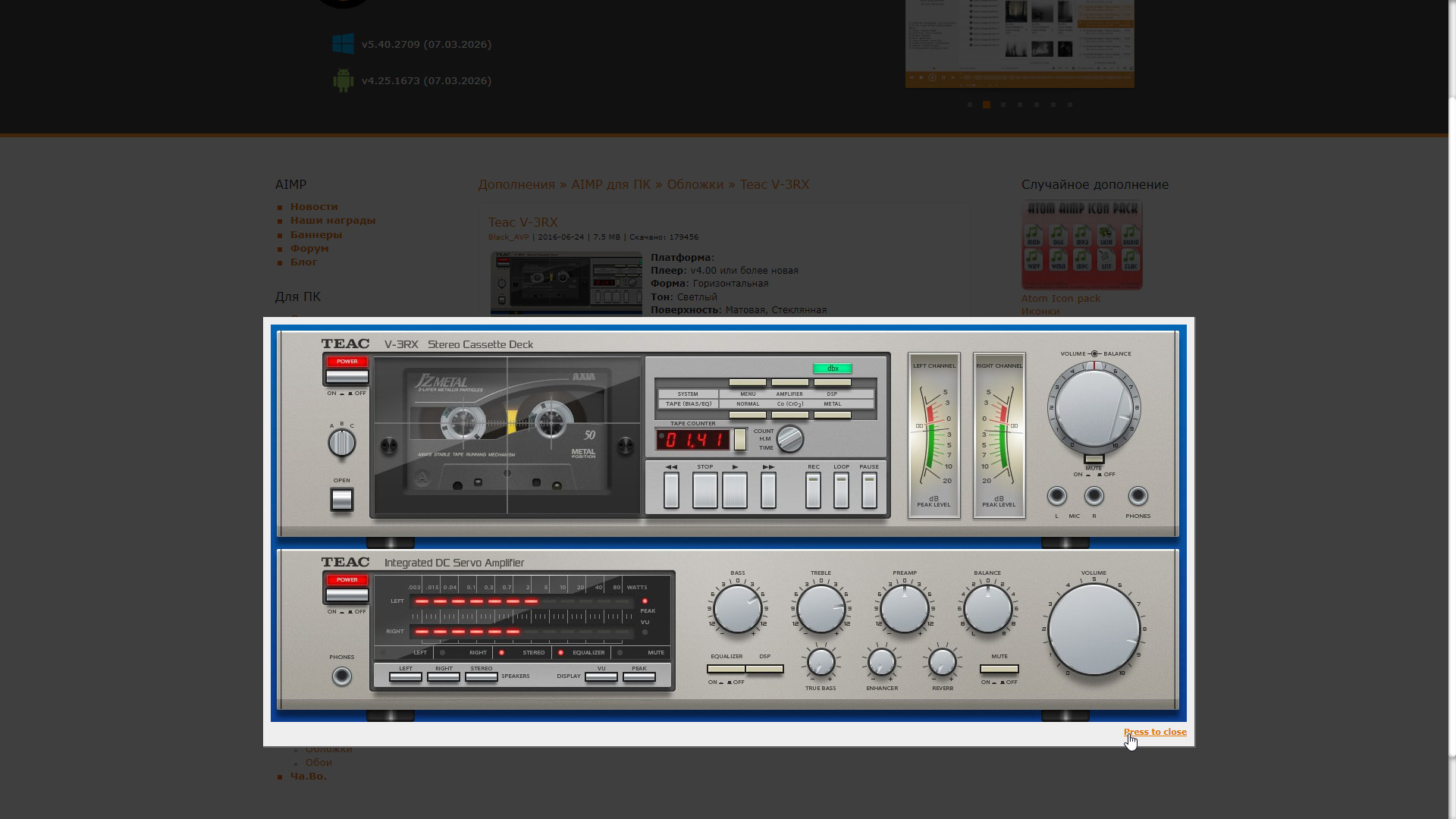Click the Android robot download icon
This screenshot has height=819, width=1456.
[343, 80]
